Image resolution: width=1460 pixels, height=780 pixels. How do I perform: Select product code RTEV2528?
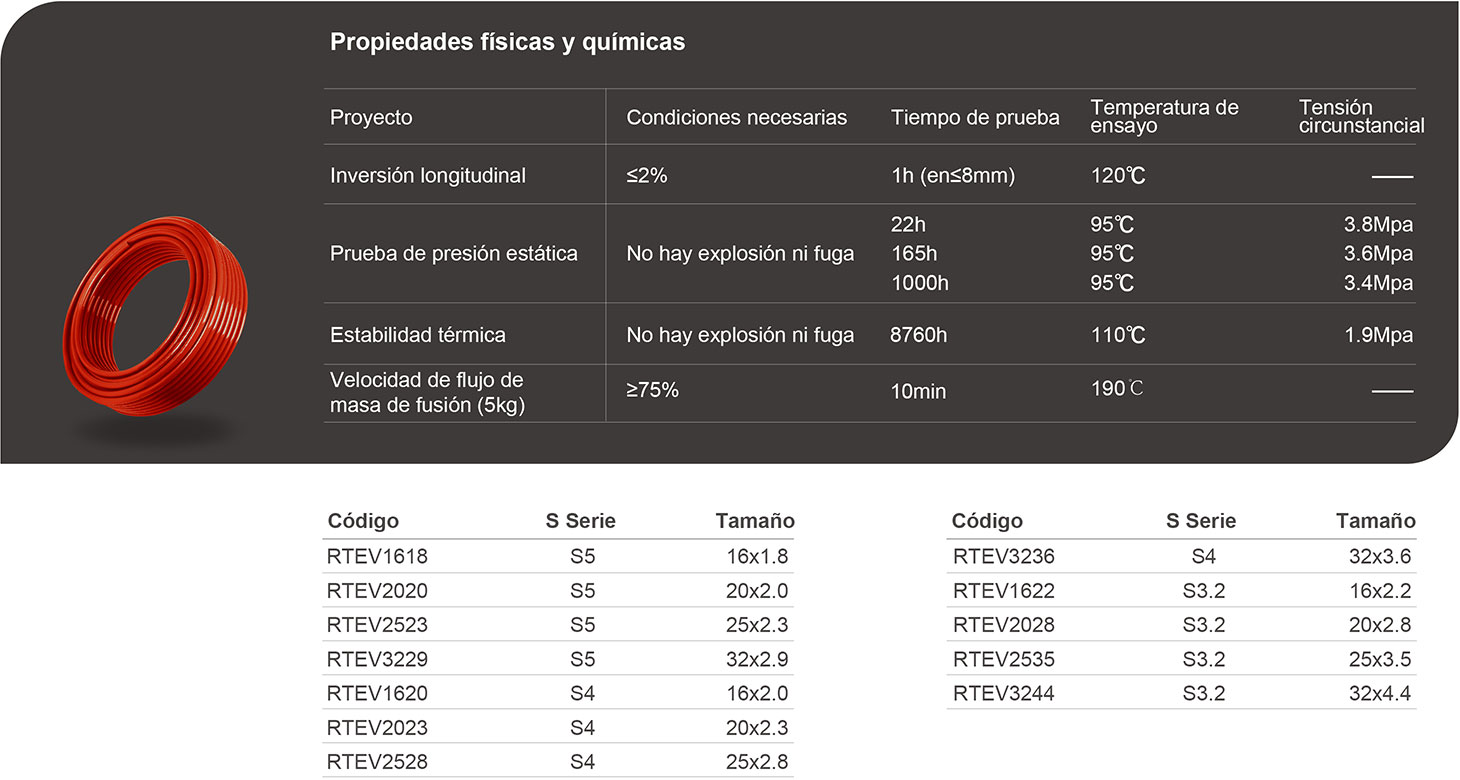[x=377, y=762]
